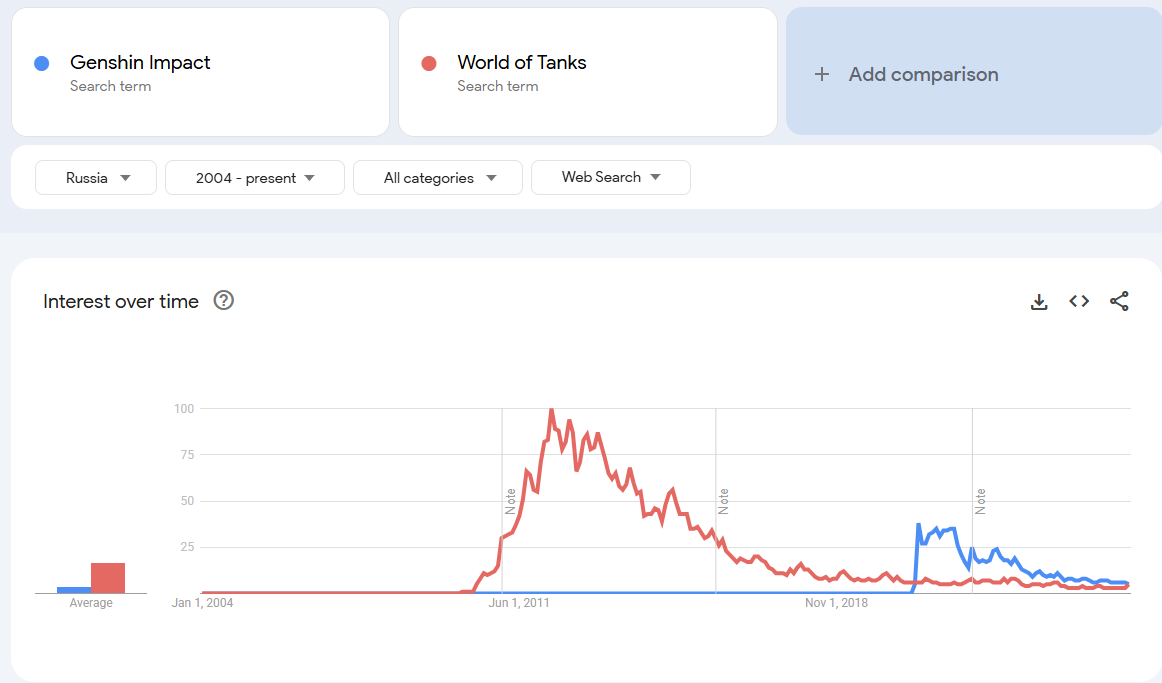The image size is (1162, 683).
Task: Click the red World of Tanks average bar
Action: 108,578
